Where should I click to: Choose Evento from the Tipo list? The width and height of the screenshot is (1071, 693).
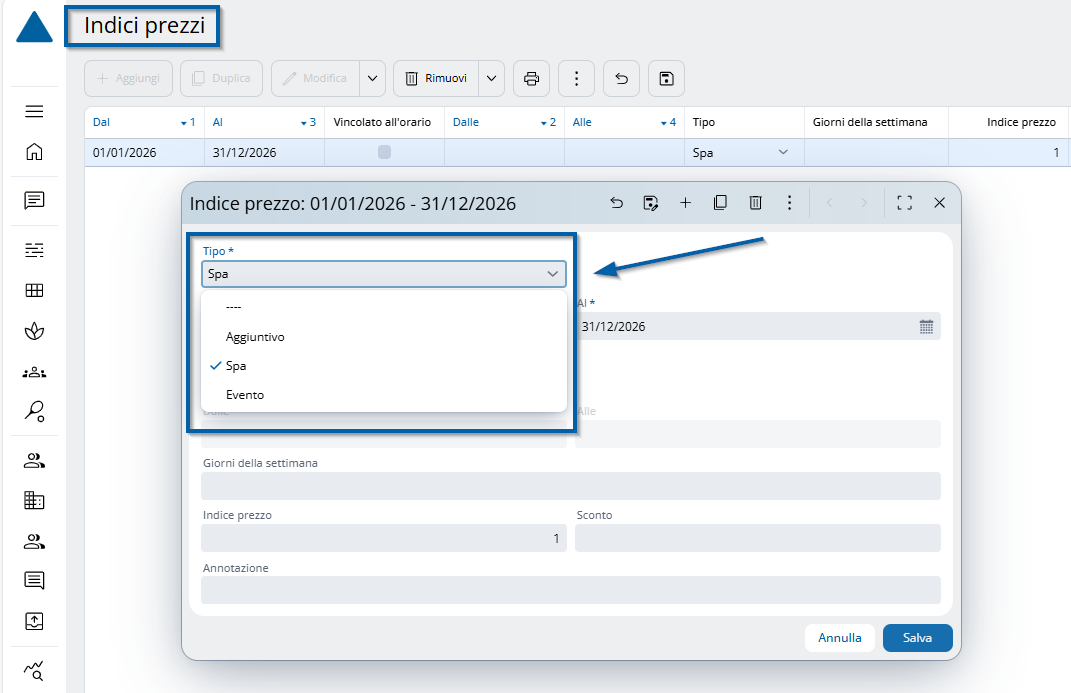[x=245, y=395]
